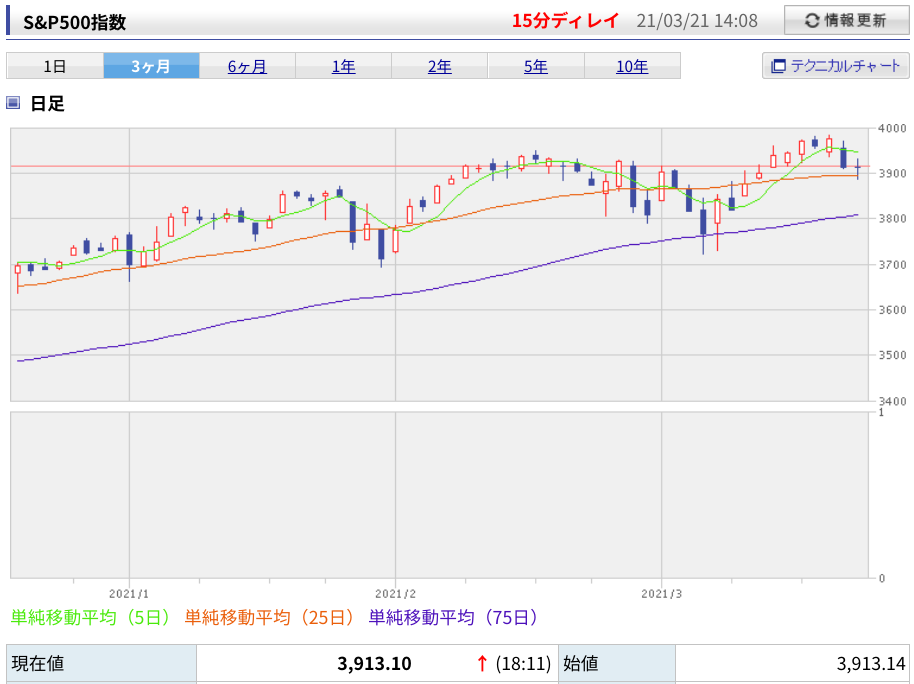This screenshot has height=684, width=914.
Task: Click the 3700 price axis label
Action: click(x=892, y=264)
